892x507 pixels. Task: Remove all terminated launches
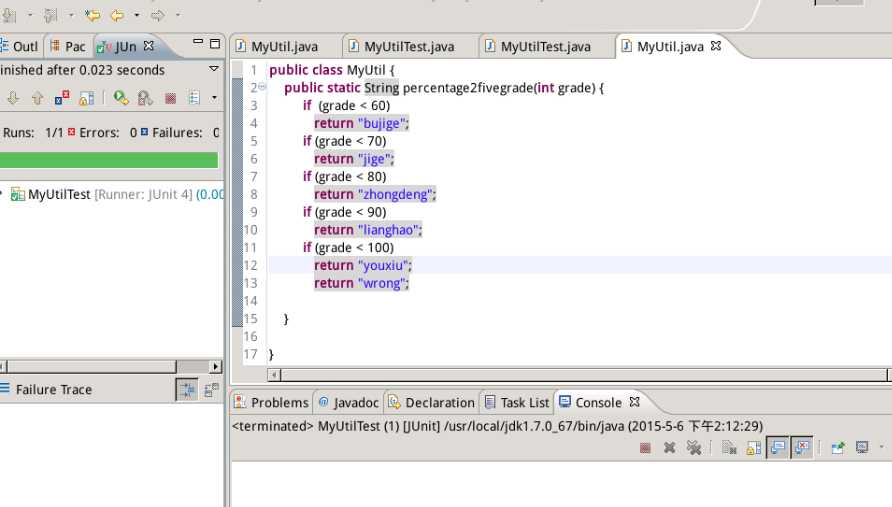(x=694, y=448)
